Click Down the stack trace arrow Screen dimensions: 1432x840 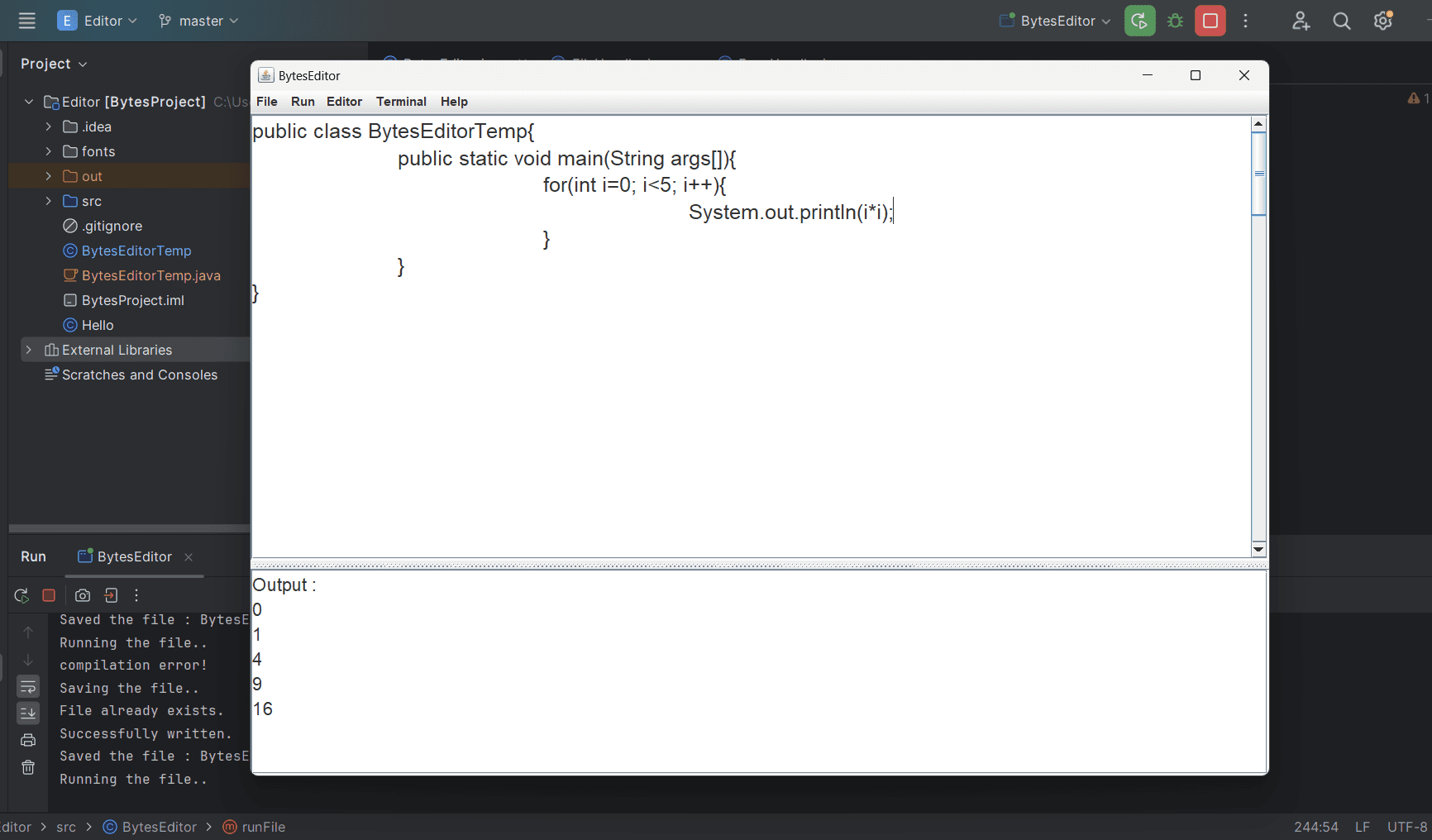28,660
